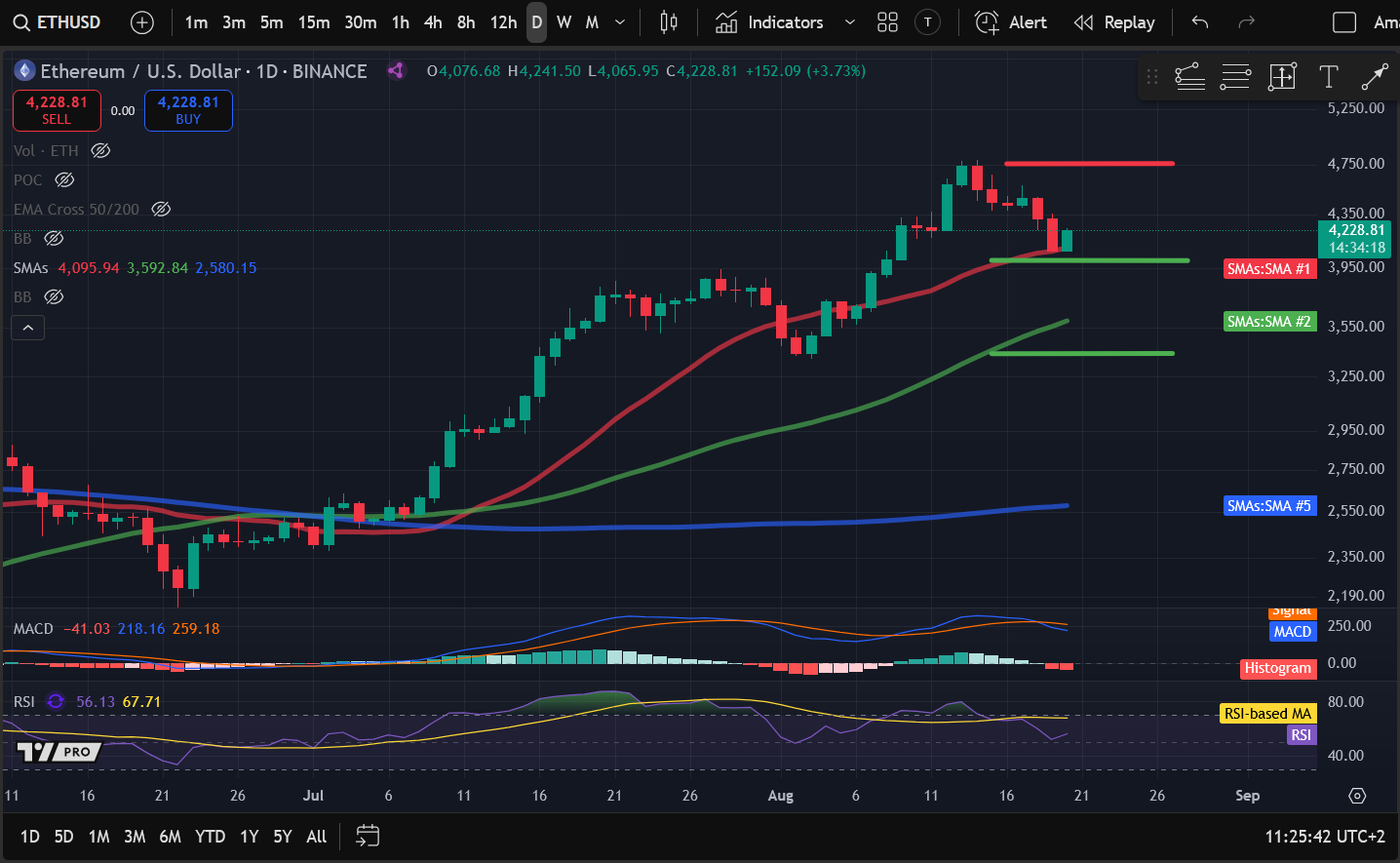The width and height of the screenshot is (1400, 863).
Task: Set date range to 1D
Action: 30,837
